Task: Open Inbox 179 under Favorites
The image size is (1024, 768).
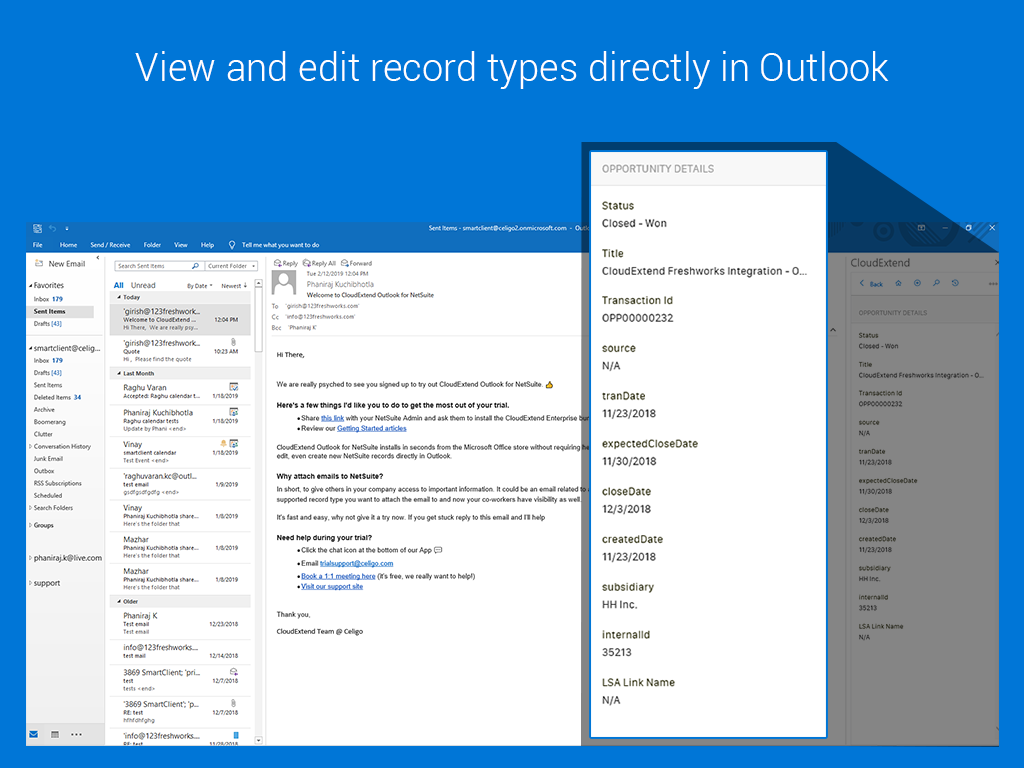Action: [48, 299]
